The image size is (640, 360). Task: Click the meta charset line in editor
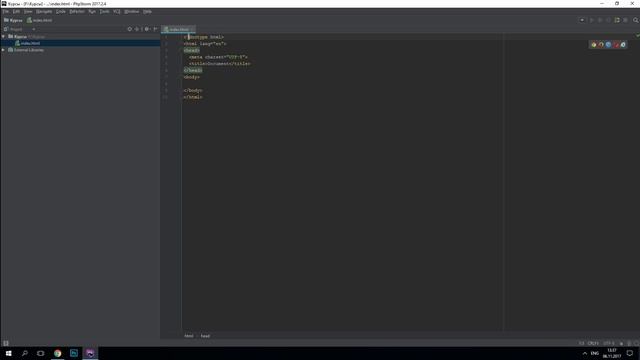coord(218,57)
